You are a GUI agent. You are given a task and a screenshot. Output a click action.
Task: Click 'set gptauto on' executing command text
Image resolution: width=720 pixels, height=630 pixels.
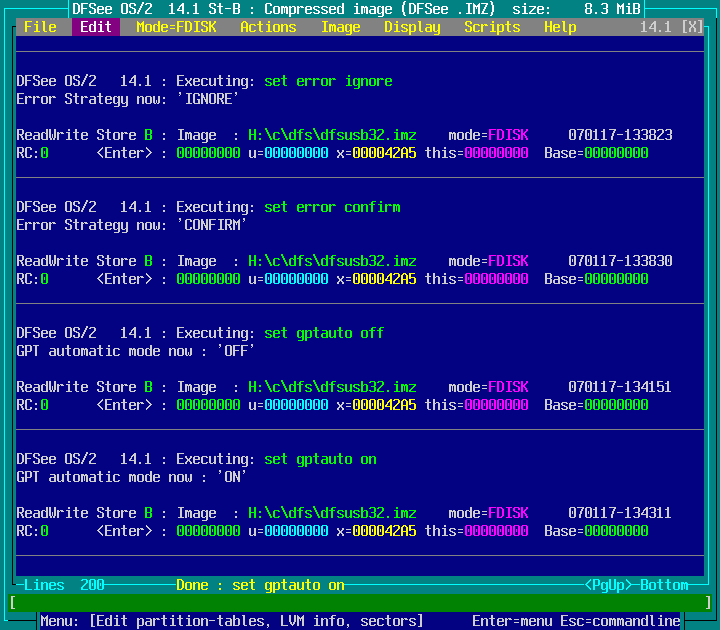[320, 459]
